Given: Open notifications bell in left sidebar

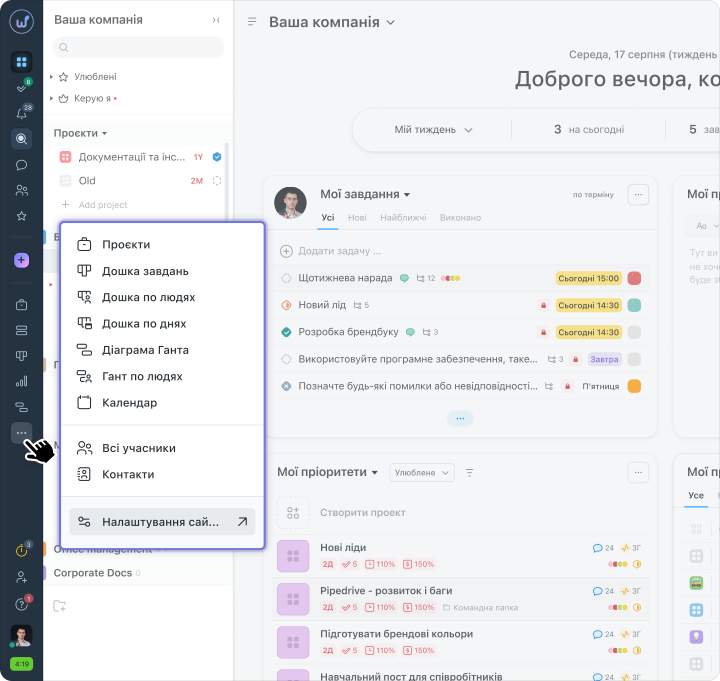Looking at the screenshot, I should 21,114.
